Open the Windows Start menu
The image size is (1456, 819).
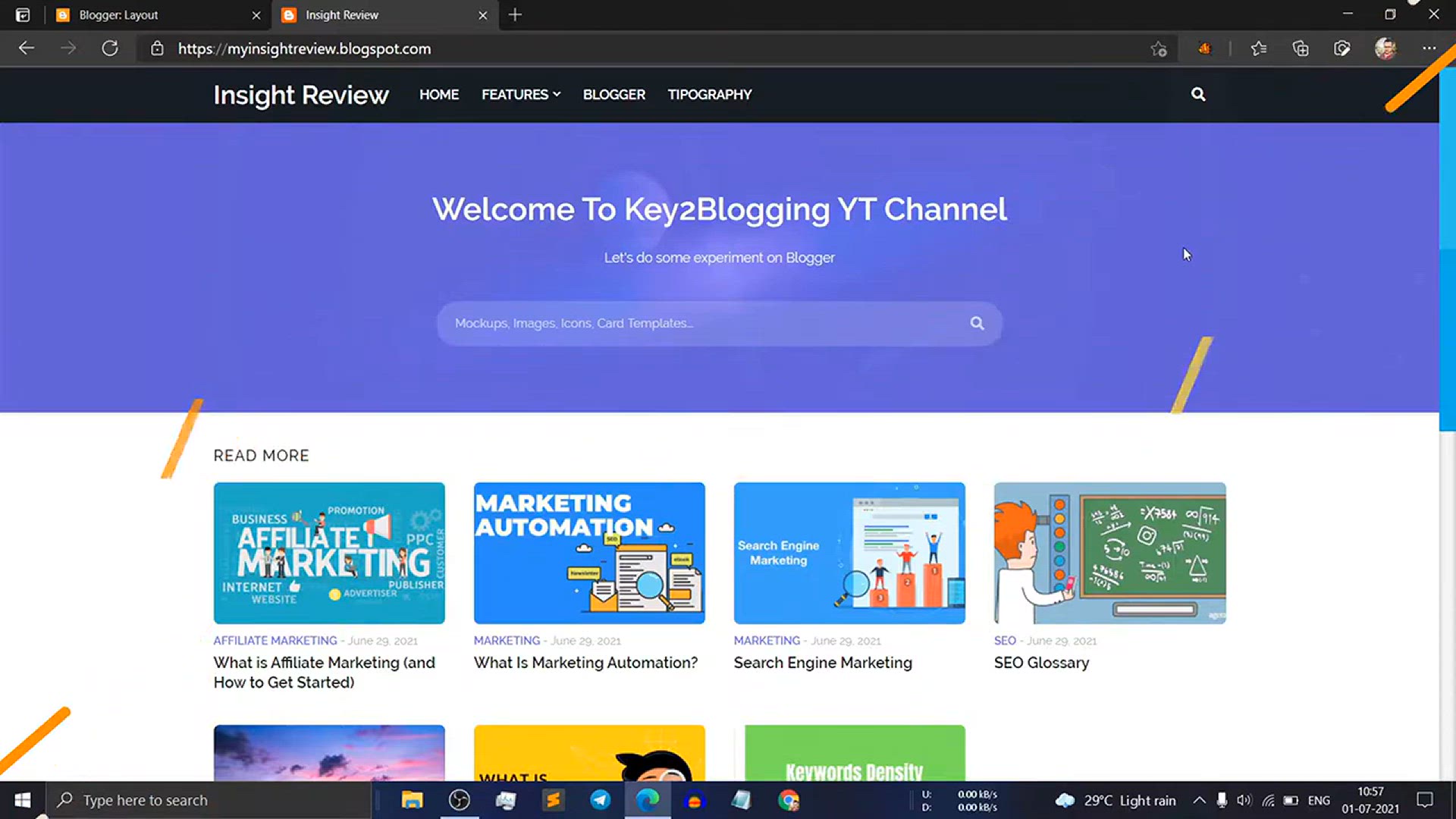pos(23,800)
